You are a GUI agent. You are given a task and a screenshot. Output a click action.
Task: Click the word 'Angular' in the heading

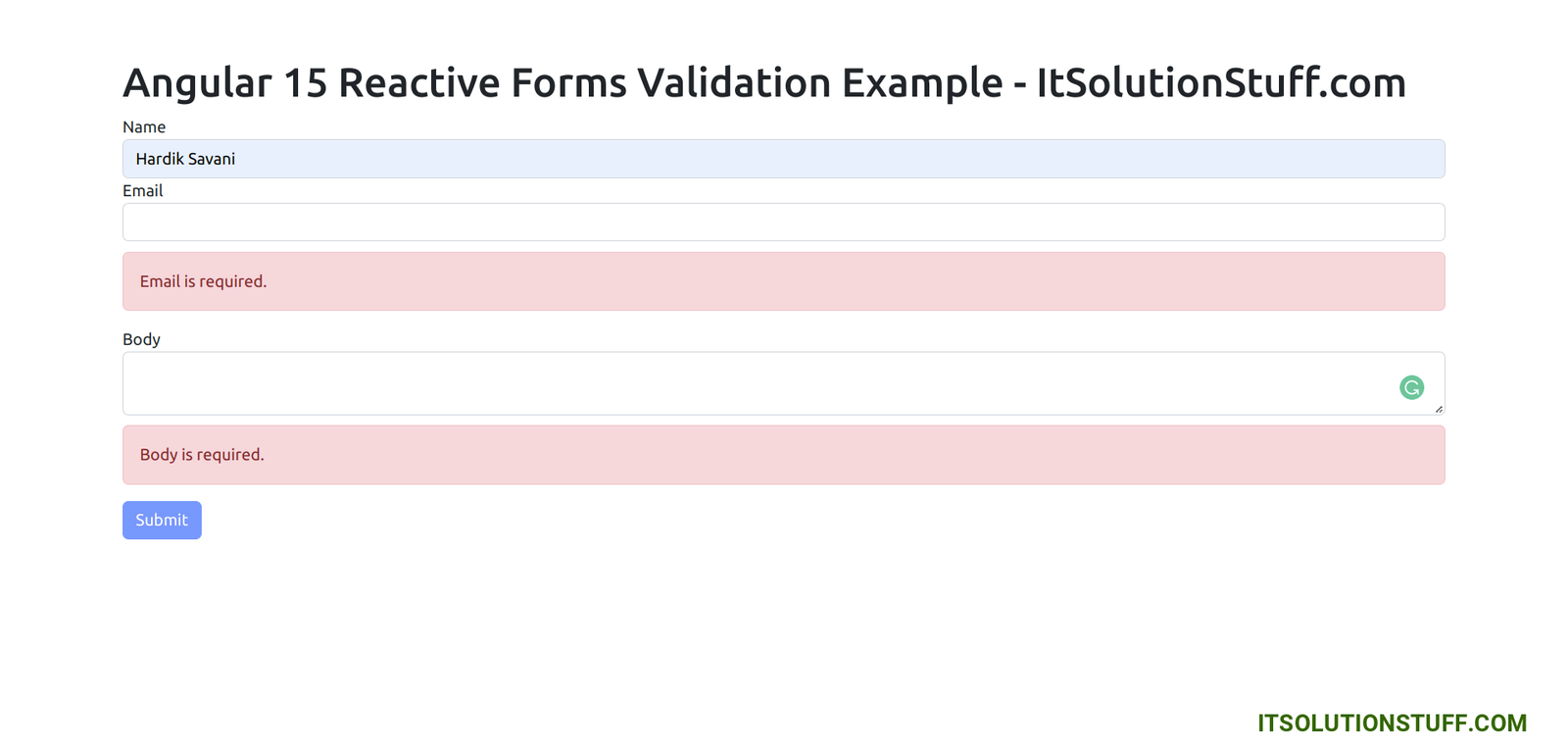197,84
